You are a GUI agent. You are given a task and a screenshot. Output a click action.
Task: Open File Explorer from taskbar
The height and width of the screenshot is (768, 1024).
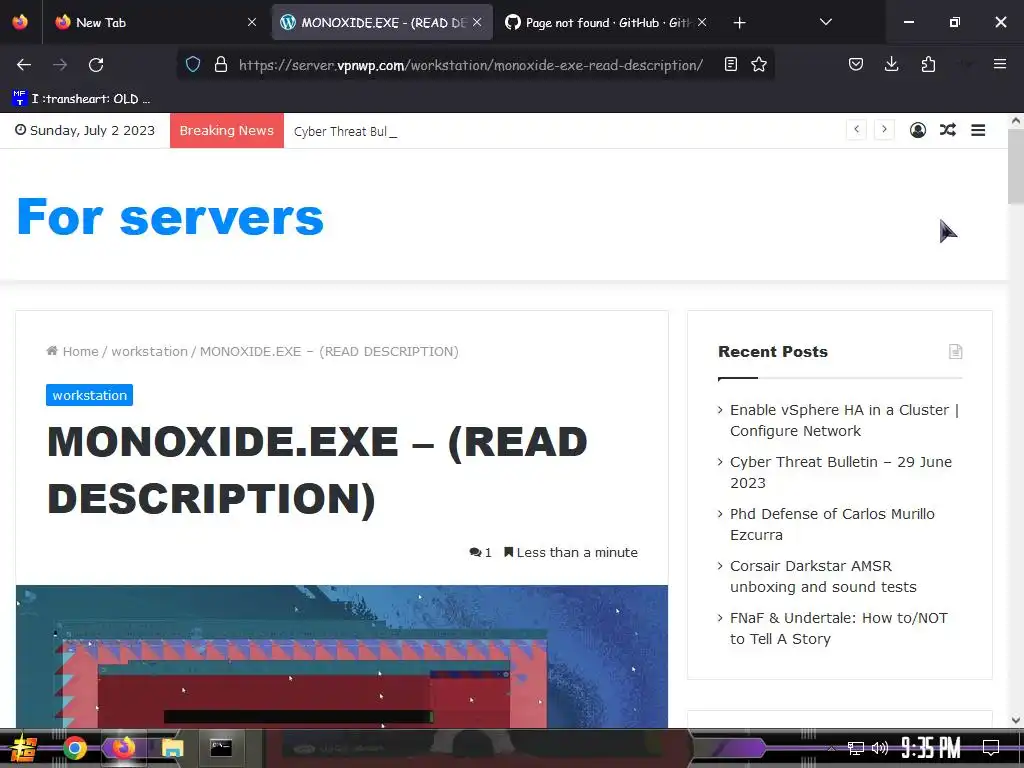[172, 748]
